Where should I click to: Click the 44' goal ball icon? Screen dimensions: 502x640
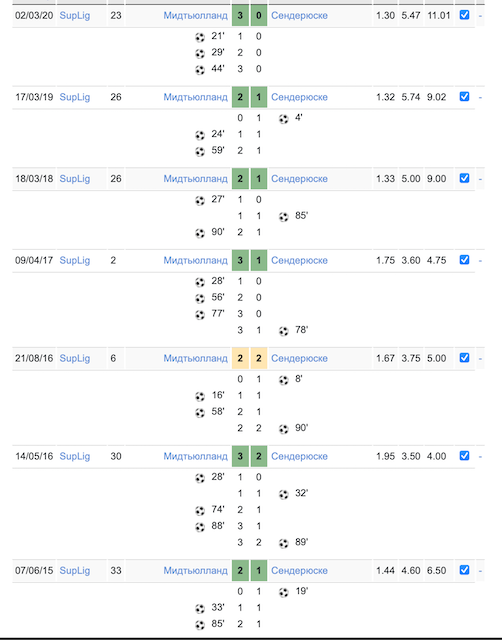click(200, 70)
